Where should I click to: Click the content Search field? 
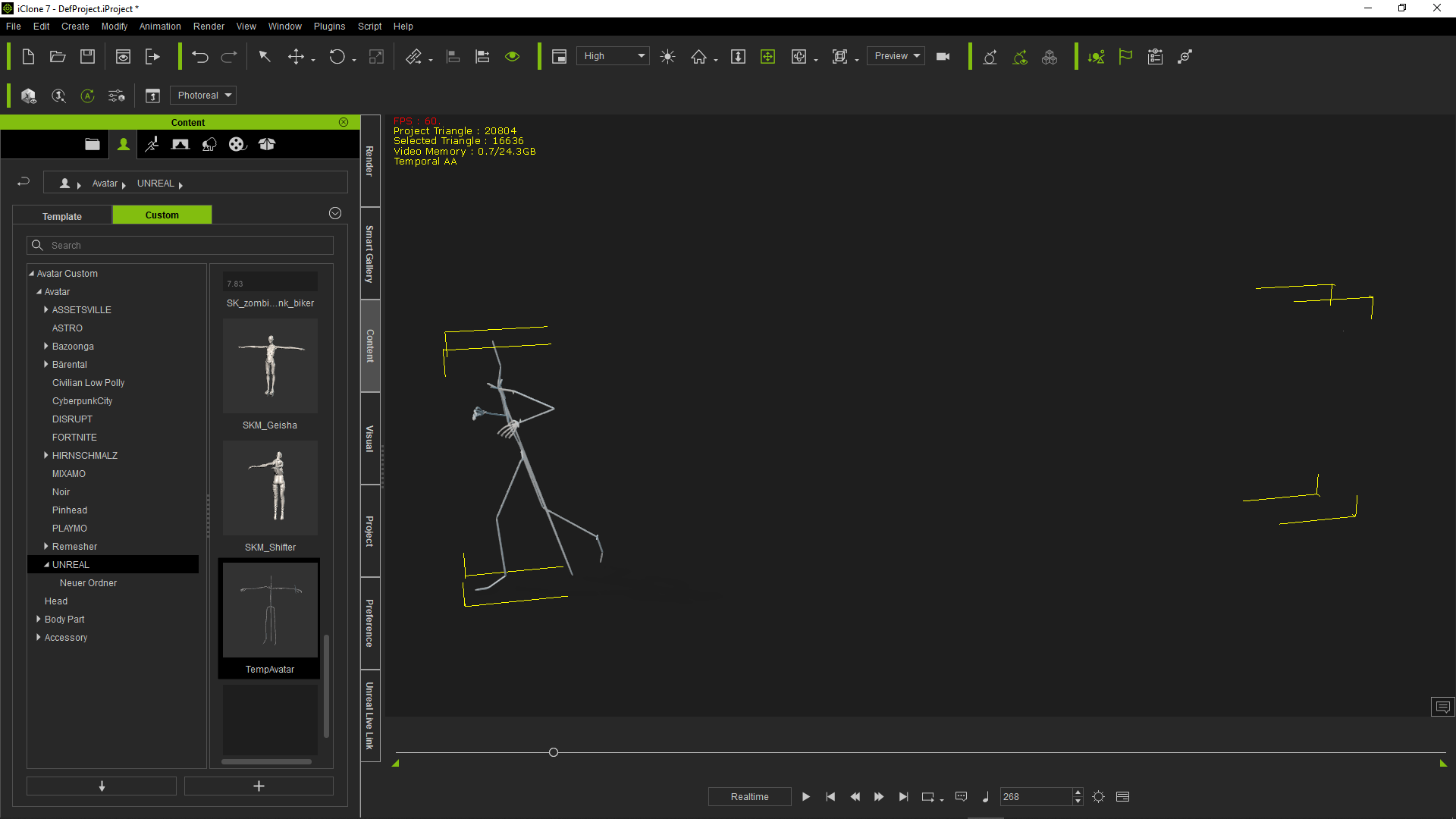(x=180, y=245)
